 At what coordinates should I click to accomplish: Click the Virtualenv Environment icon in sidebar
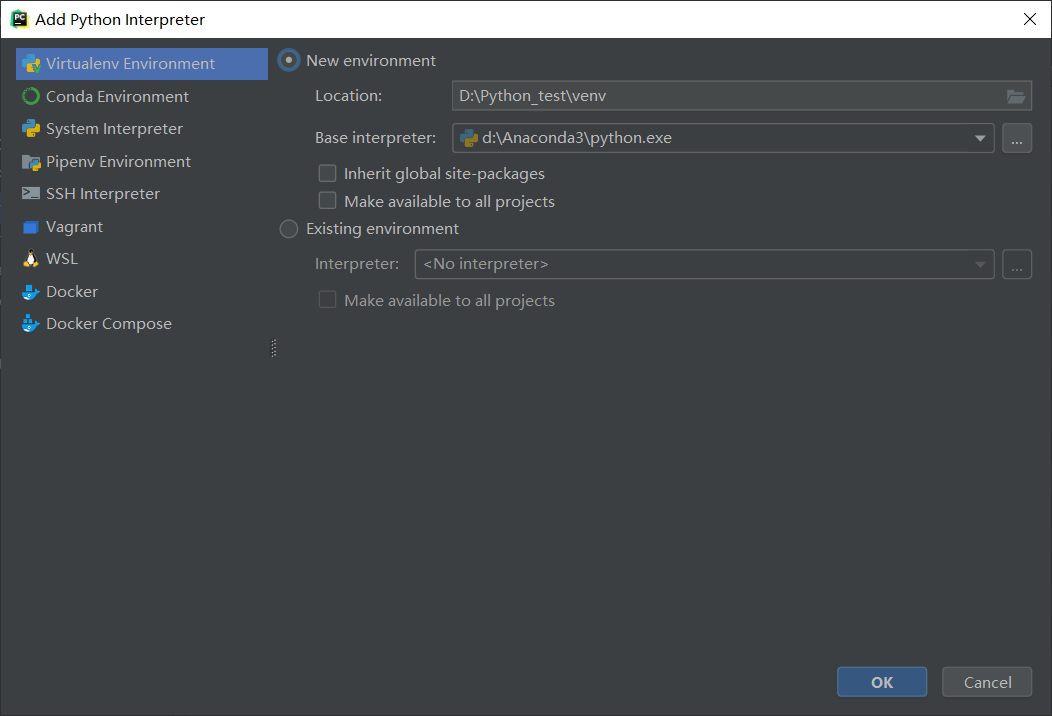(31, 64)
